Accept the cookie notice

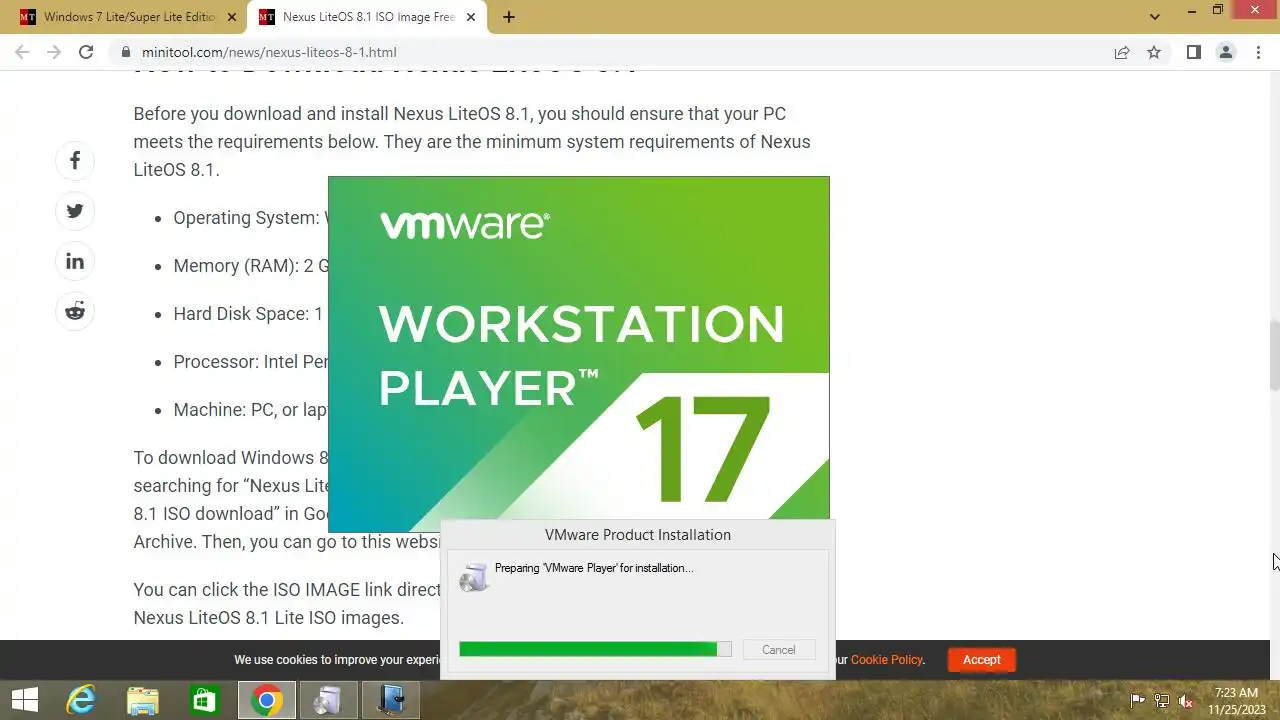(x=982, y=660)
